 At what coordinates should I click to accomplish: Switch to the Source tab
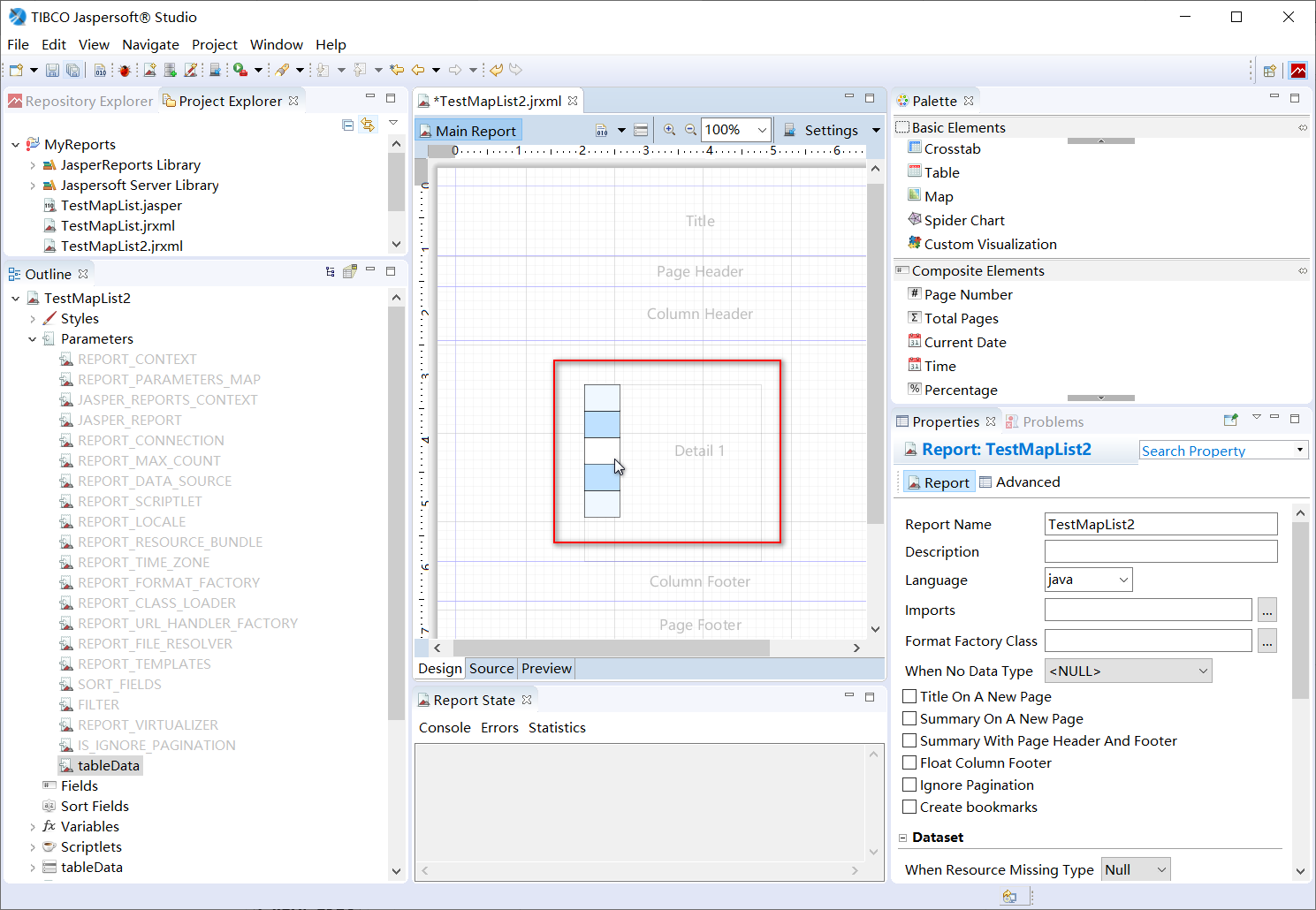coord(491,669)
